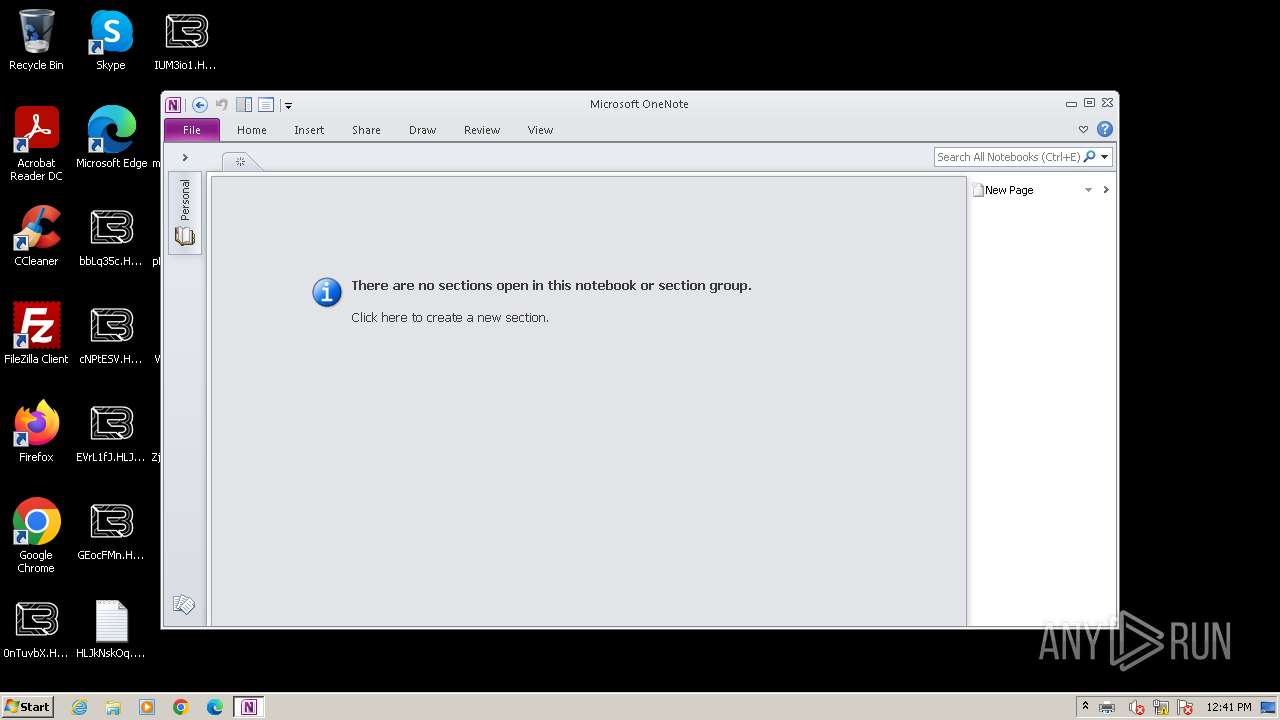Collapse the page tabs pane arrow
The width and height of the screenshot is (1280, 720).
coord(1106,190)
